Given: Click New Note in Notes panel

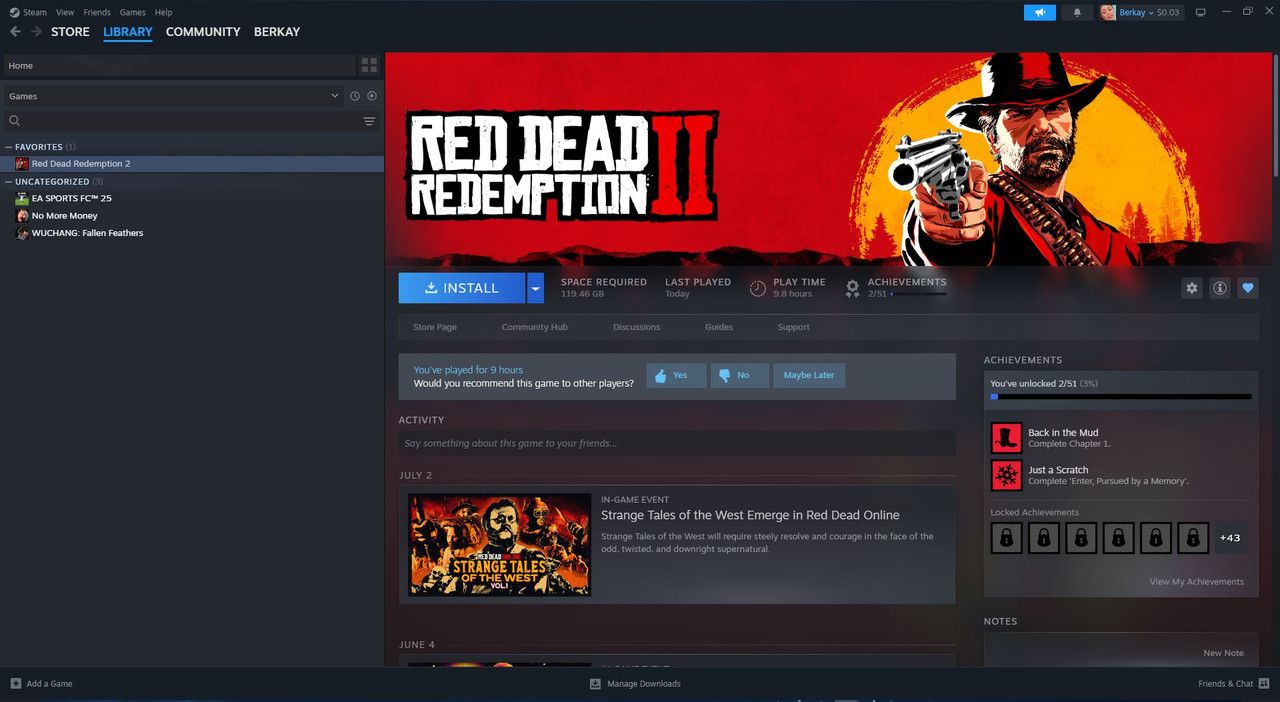Looking at the screenshot, I should [x=1223, y=653].
